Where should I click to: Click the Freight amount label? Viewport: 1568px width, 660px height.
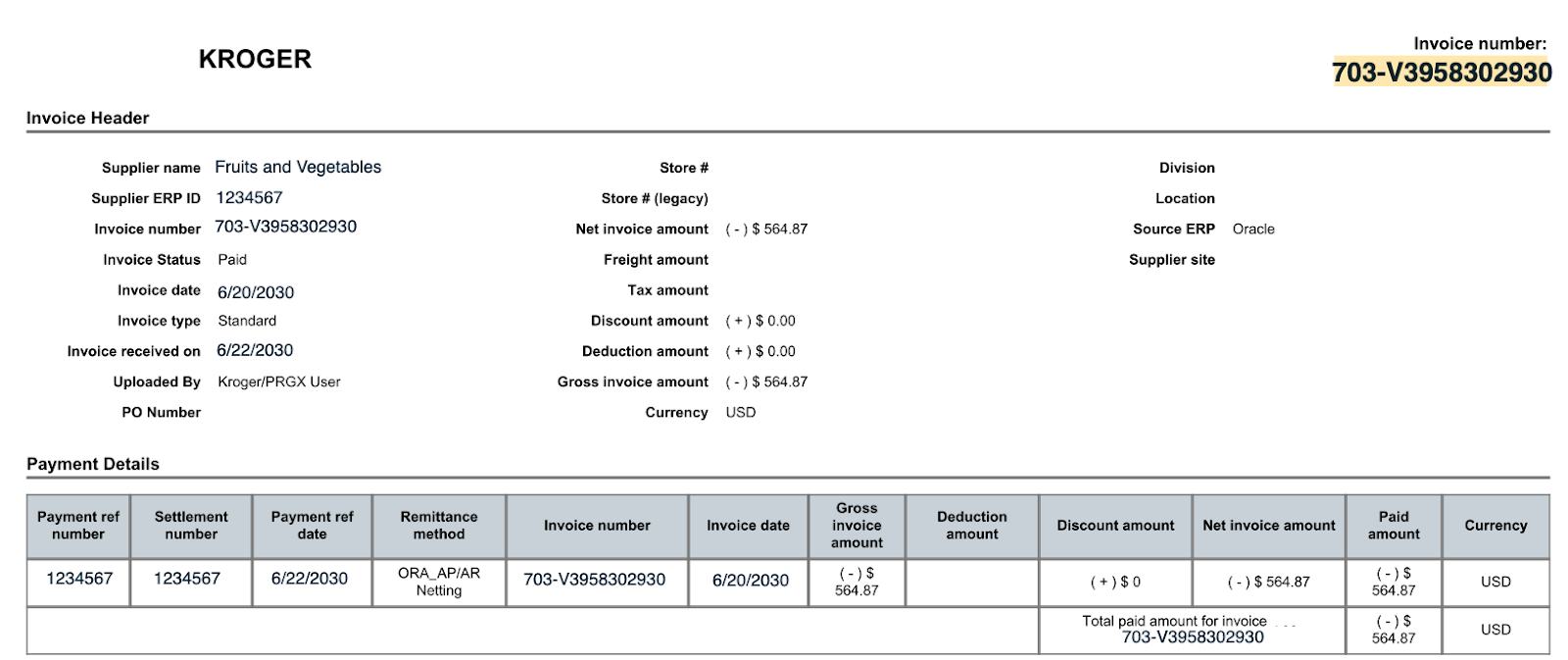pyautogui.click(x=656, y=260)
